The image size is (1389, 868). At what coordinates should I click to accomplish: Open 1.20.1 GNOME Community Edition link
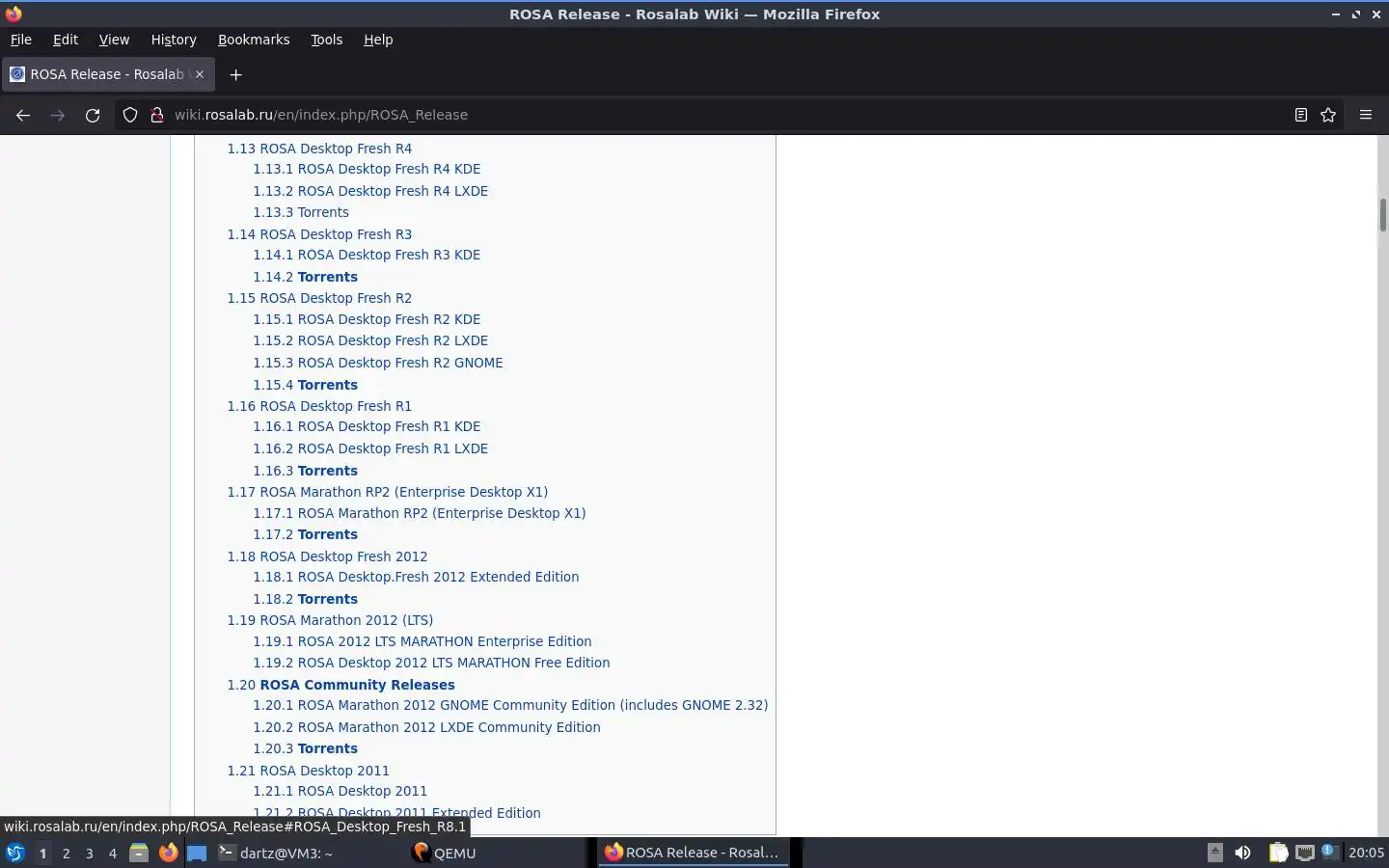point(510,705)
